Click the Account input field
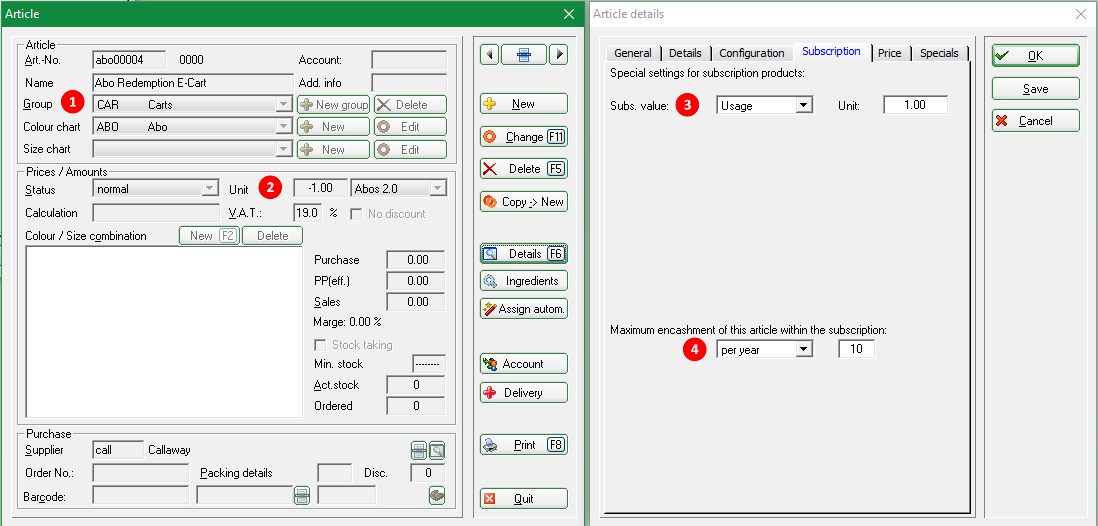 [x=409, y=60]
